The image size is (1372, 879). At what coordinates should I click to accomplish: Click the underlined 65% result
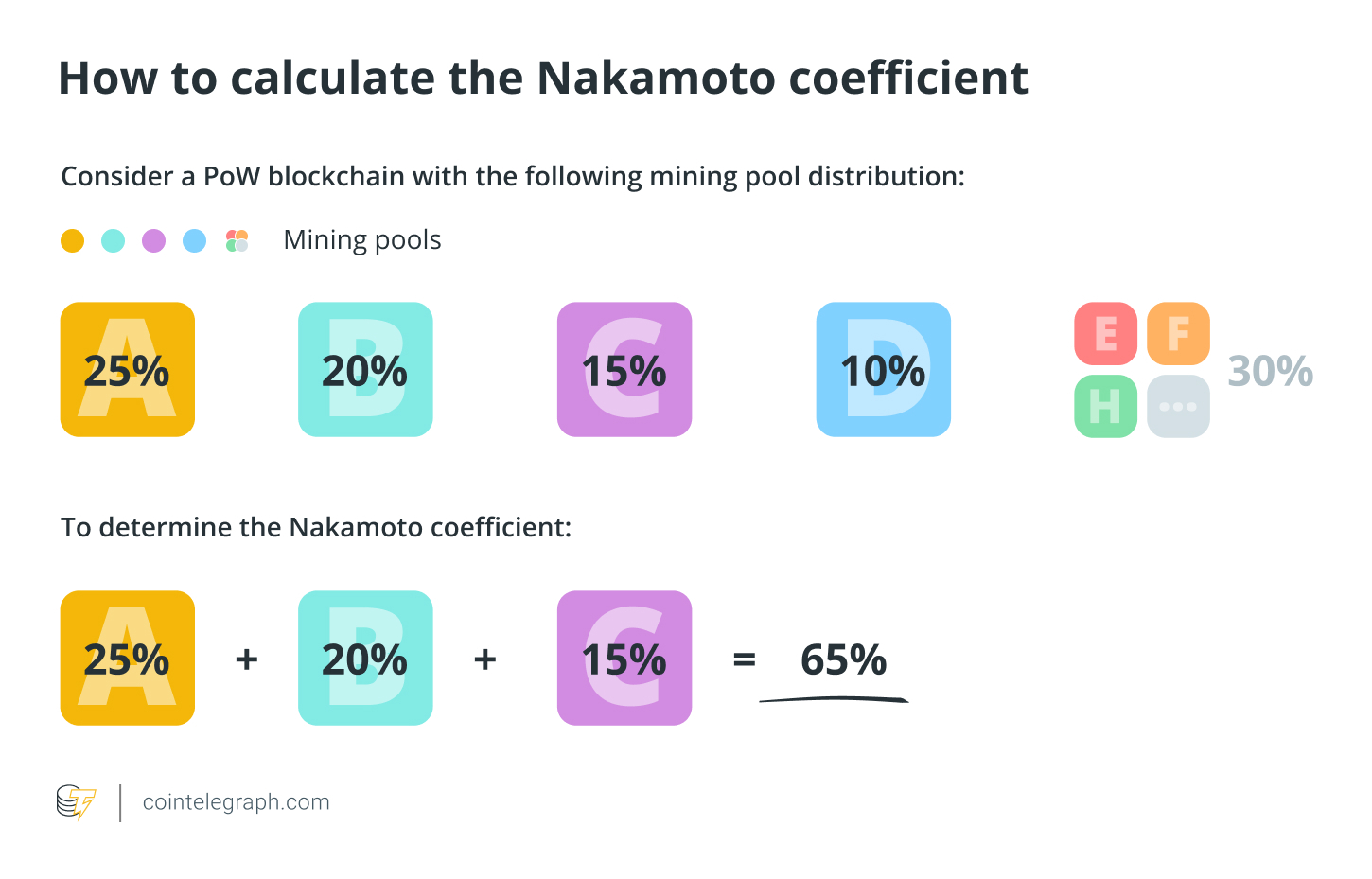click(843, 660)
